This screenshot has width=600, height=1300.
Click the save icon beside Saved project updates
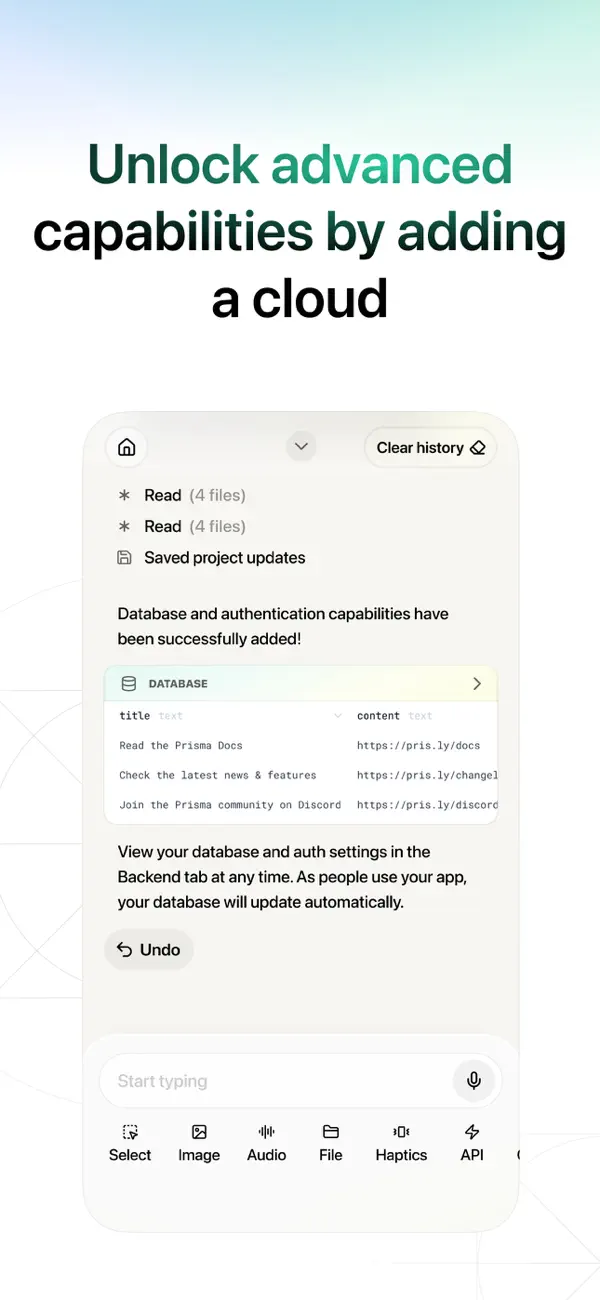(x=124, y=557)
